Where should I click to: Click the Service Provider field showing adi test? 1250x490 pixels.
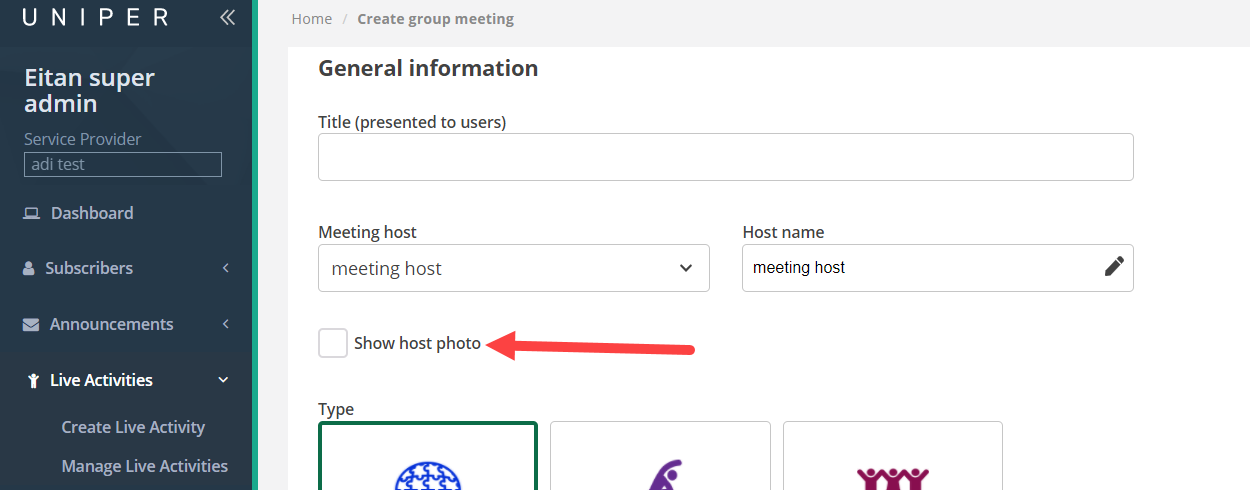tap(123, 165)
